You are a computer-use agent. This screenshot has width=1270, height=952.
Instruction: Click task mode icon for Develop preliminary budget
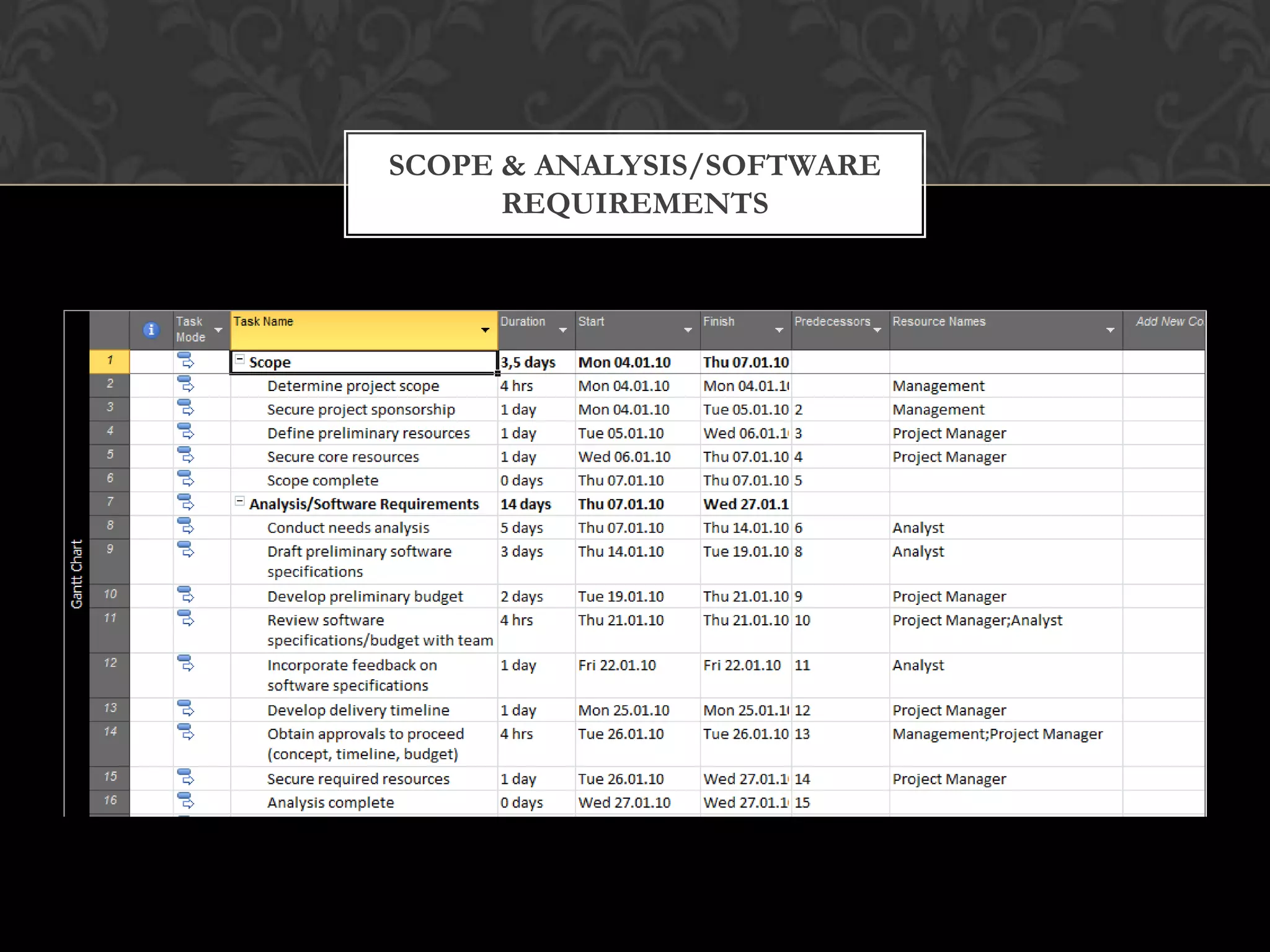(185, 594)
